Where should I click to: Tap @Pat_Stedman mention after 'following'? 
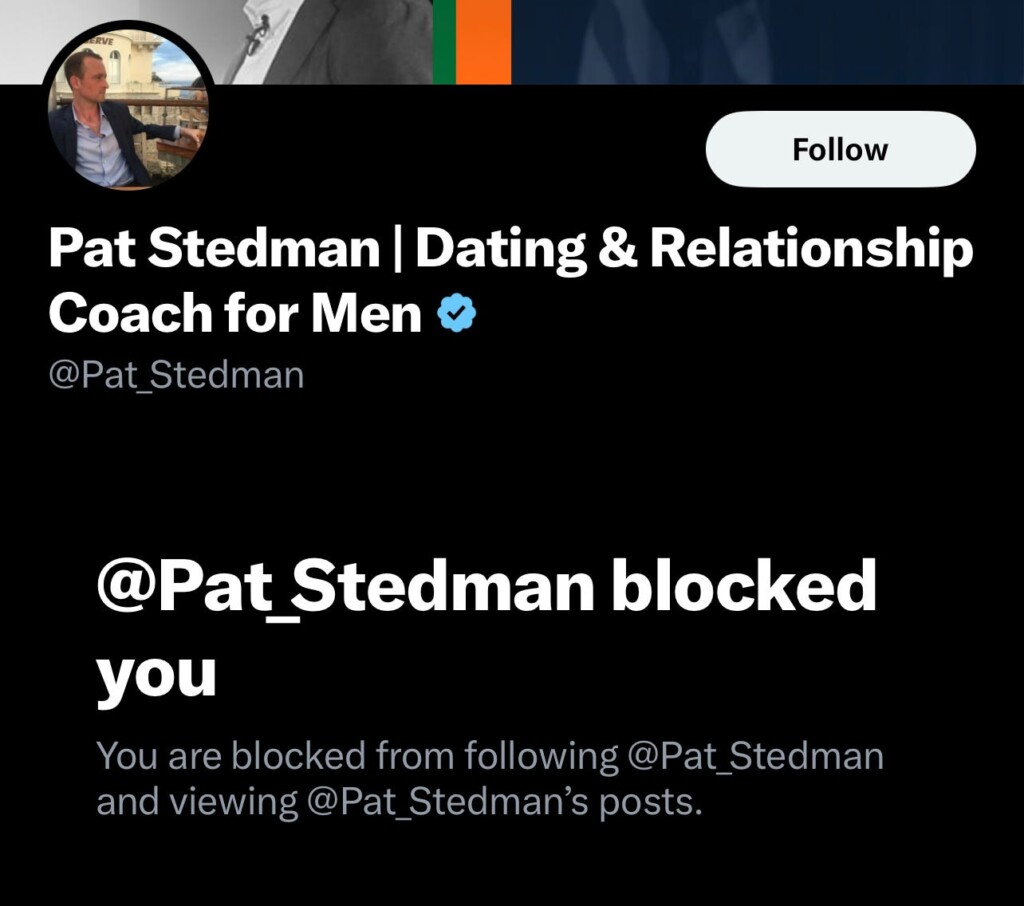point(755,756)
